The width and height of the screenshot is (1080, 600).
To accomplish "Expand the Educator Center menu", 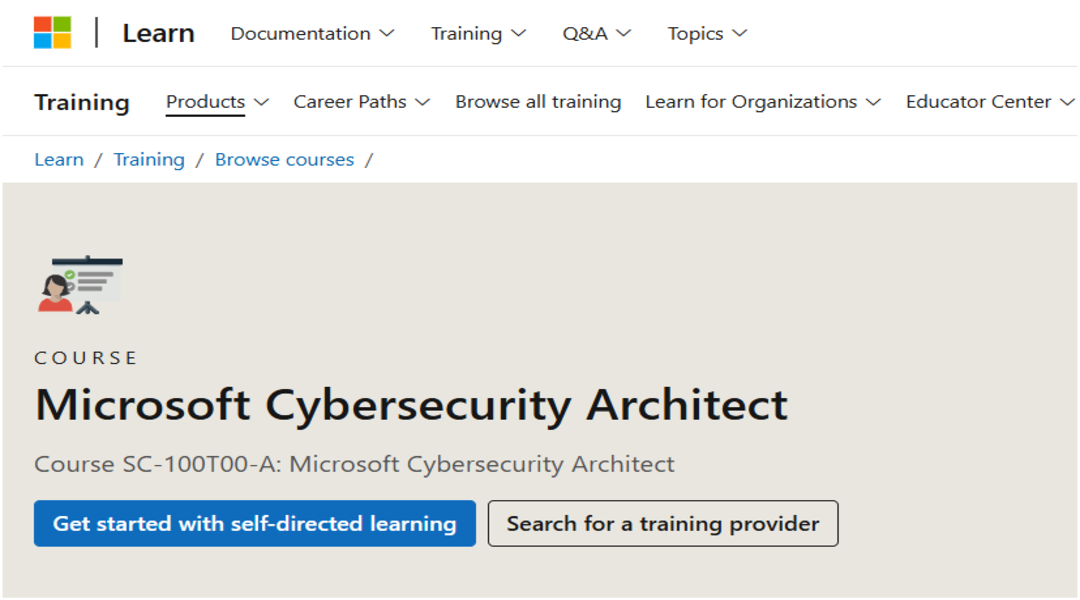I will pyautogui.click(x=989, y=102).
